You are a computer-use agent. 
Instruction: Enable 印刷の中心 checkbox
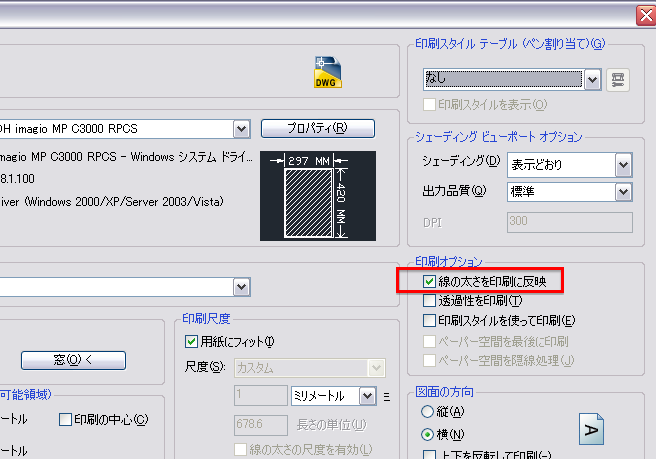(x=65, y=420)
